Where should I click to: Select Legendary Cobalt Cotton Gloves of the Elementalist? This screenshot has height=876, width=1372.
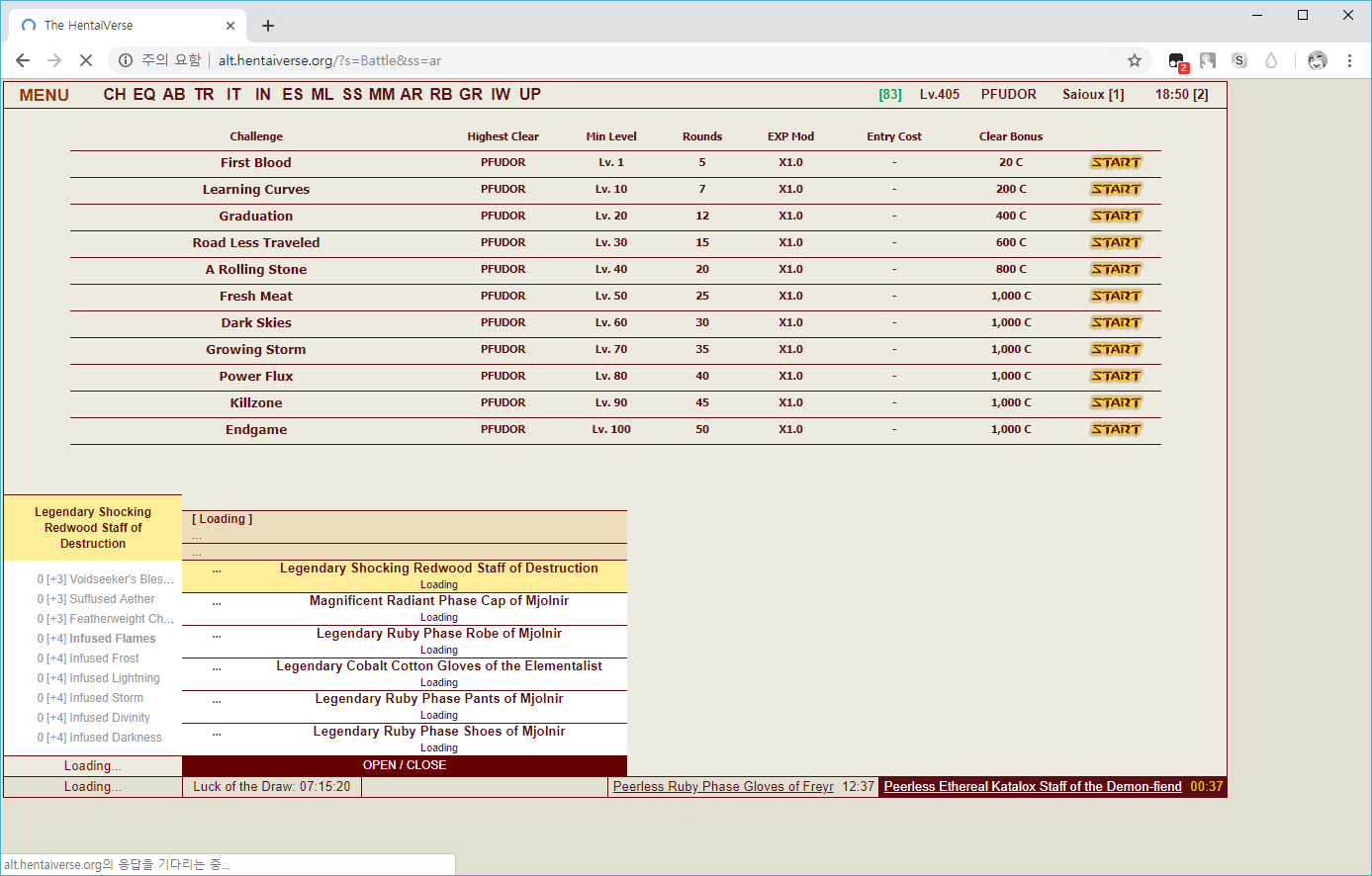[x=405, y=674]
